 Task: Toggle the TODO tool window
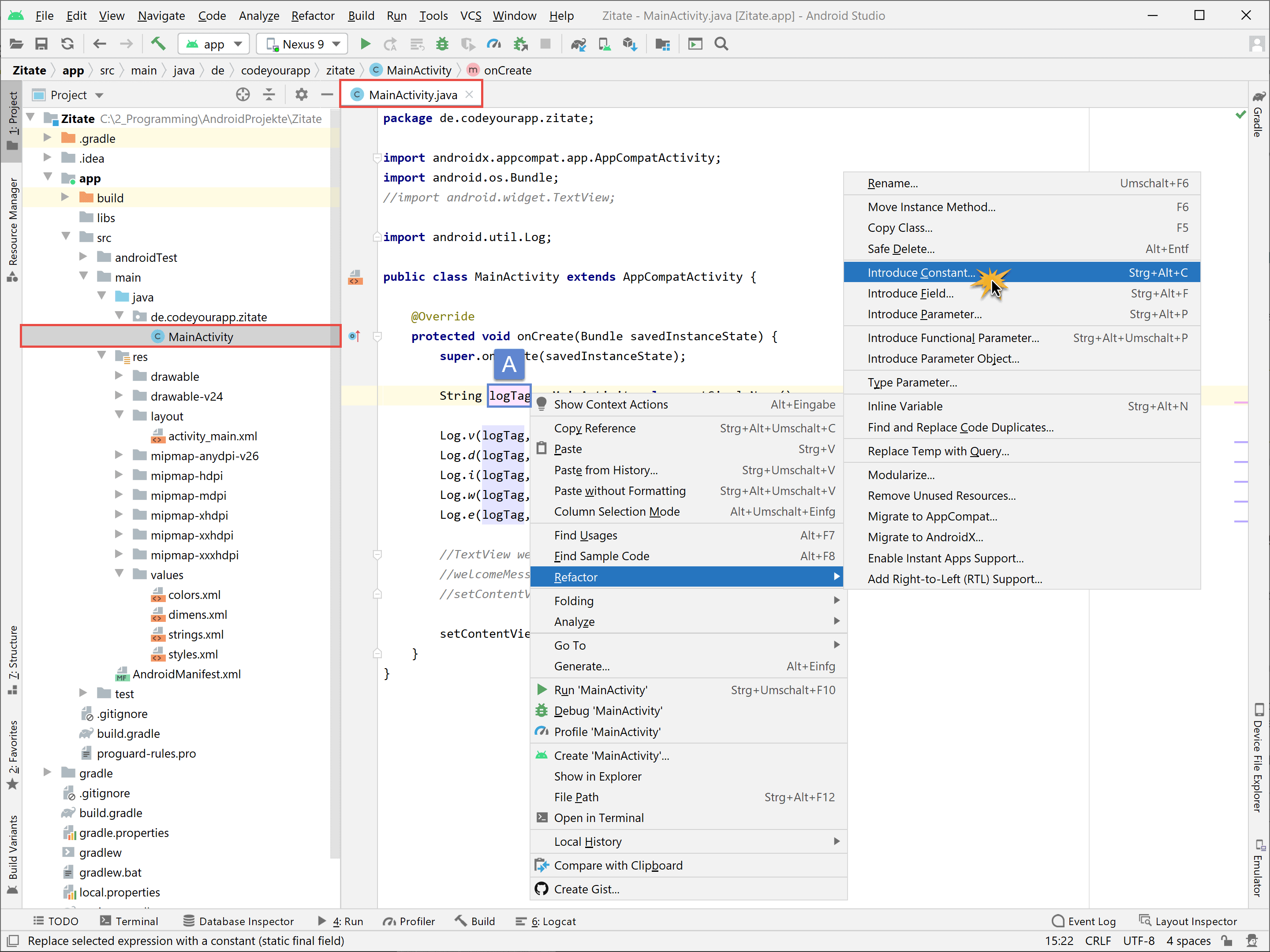(x=56, y=921)
